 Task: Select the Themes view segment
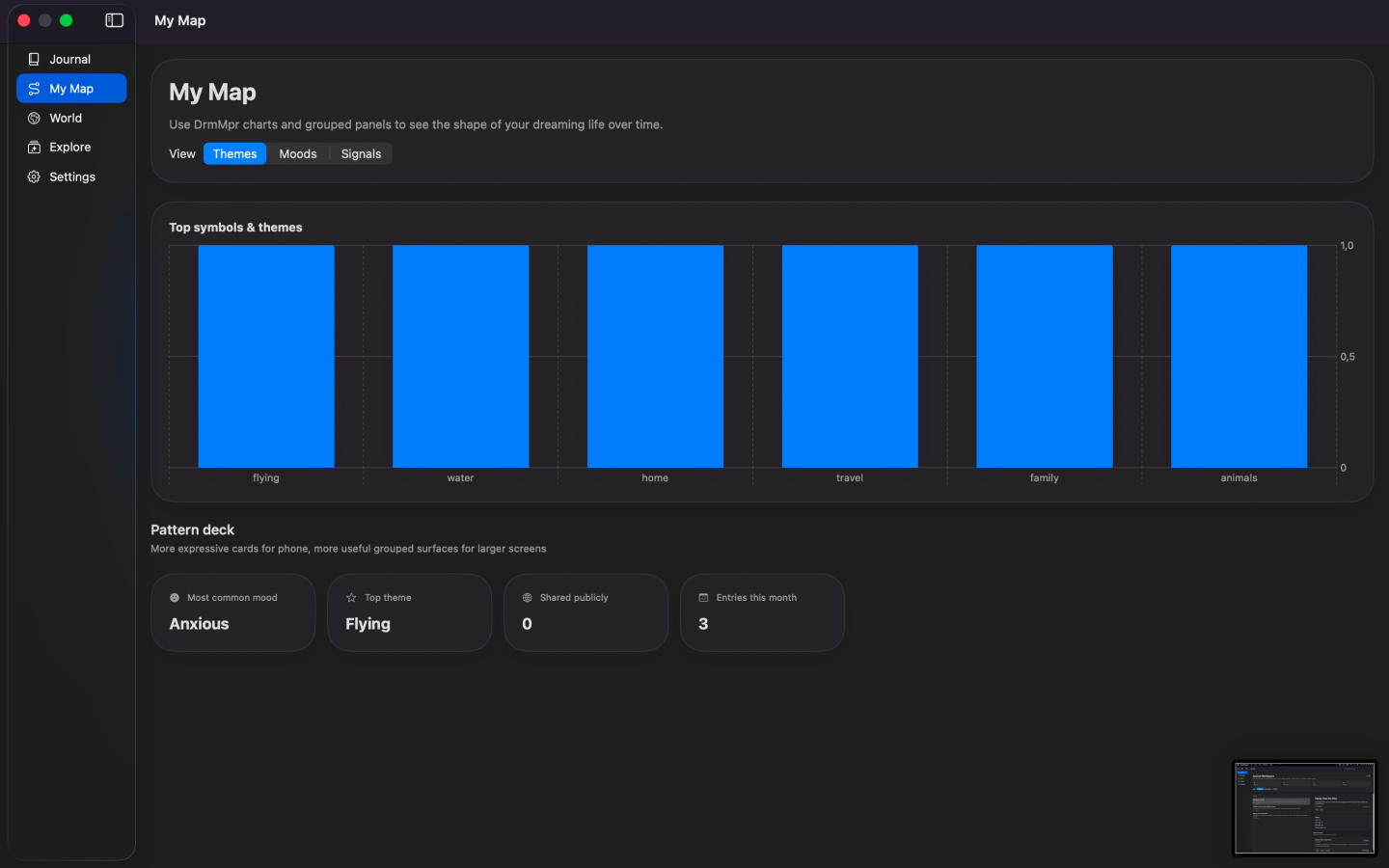234,154
